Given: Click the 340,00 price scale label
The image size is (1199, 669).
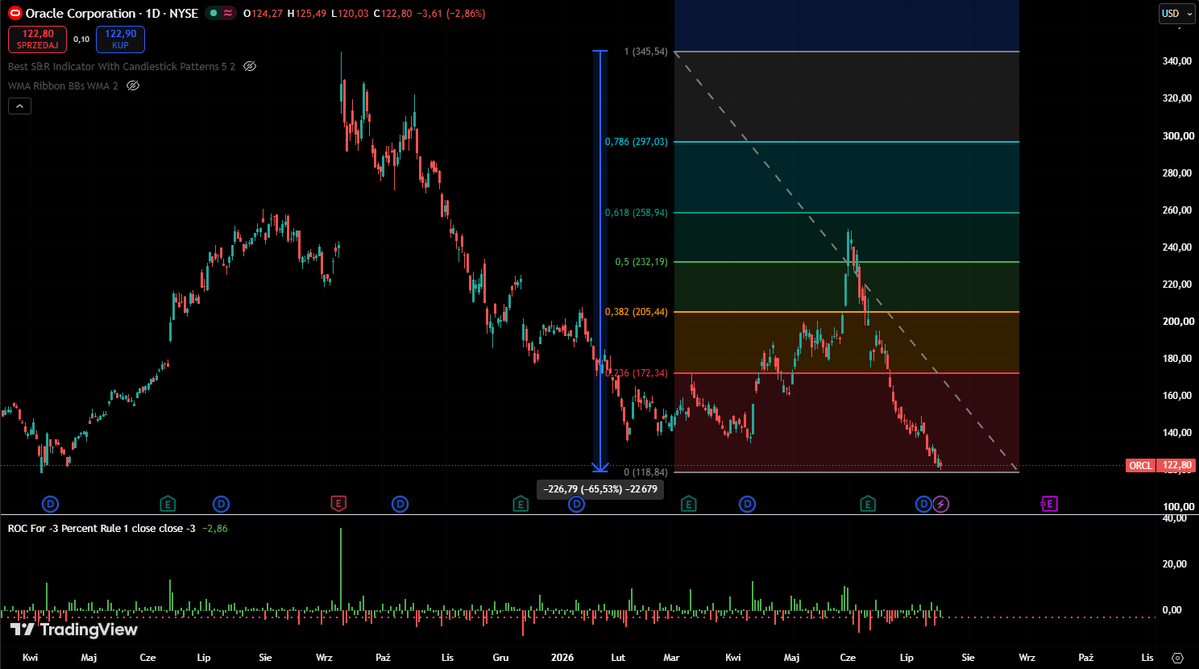Looking at the screenshot, I should click(1178, 61).
